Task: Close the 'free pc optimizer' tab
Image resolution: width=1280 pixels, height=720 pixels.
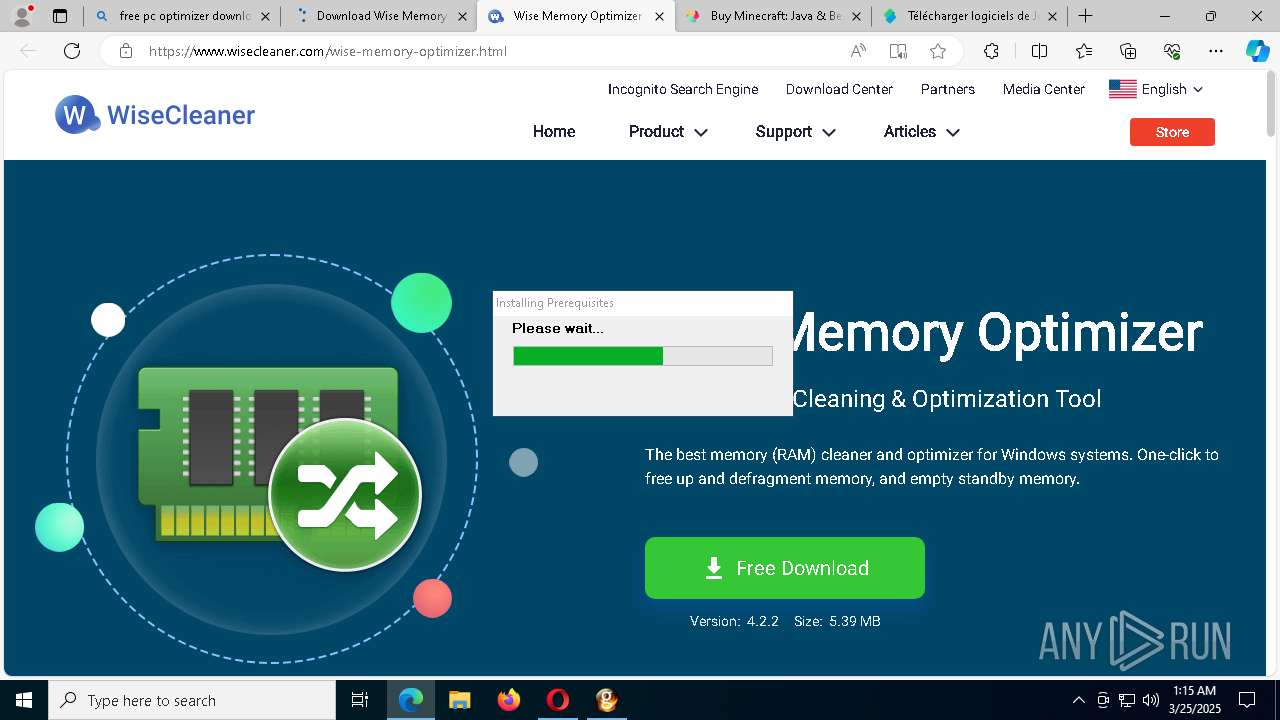Action: pos(265,16)
